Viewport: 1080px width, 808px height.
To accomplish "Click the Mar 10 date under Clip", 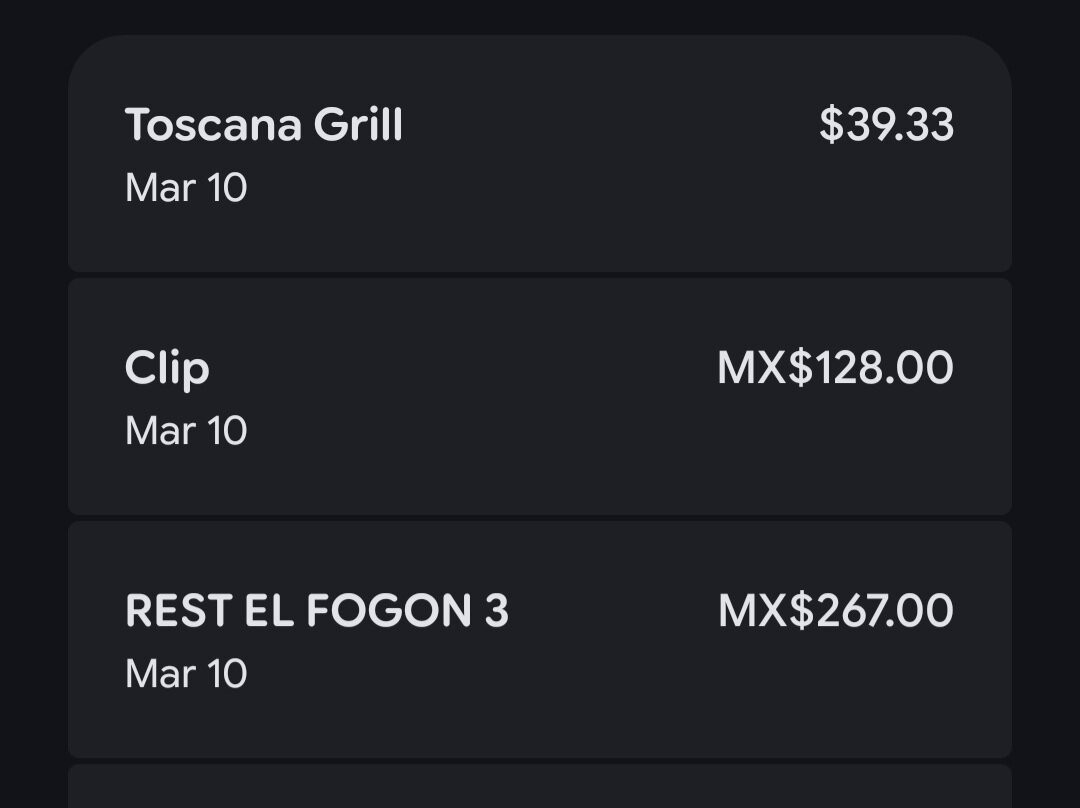I will [x=186, y=431].
